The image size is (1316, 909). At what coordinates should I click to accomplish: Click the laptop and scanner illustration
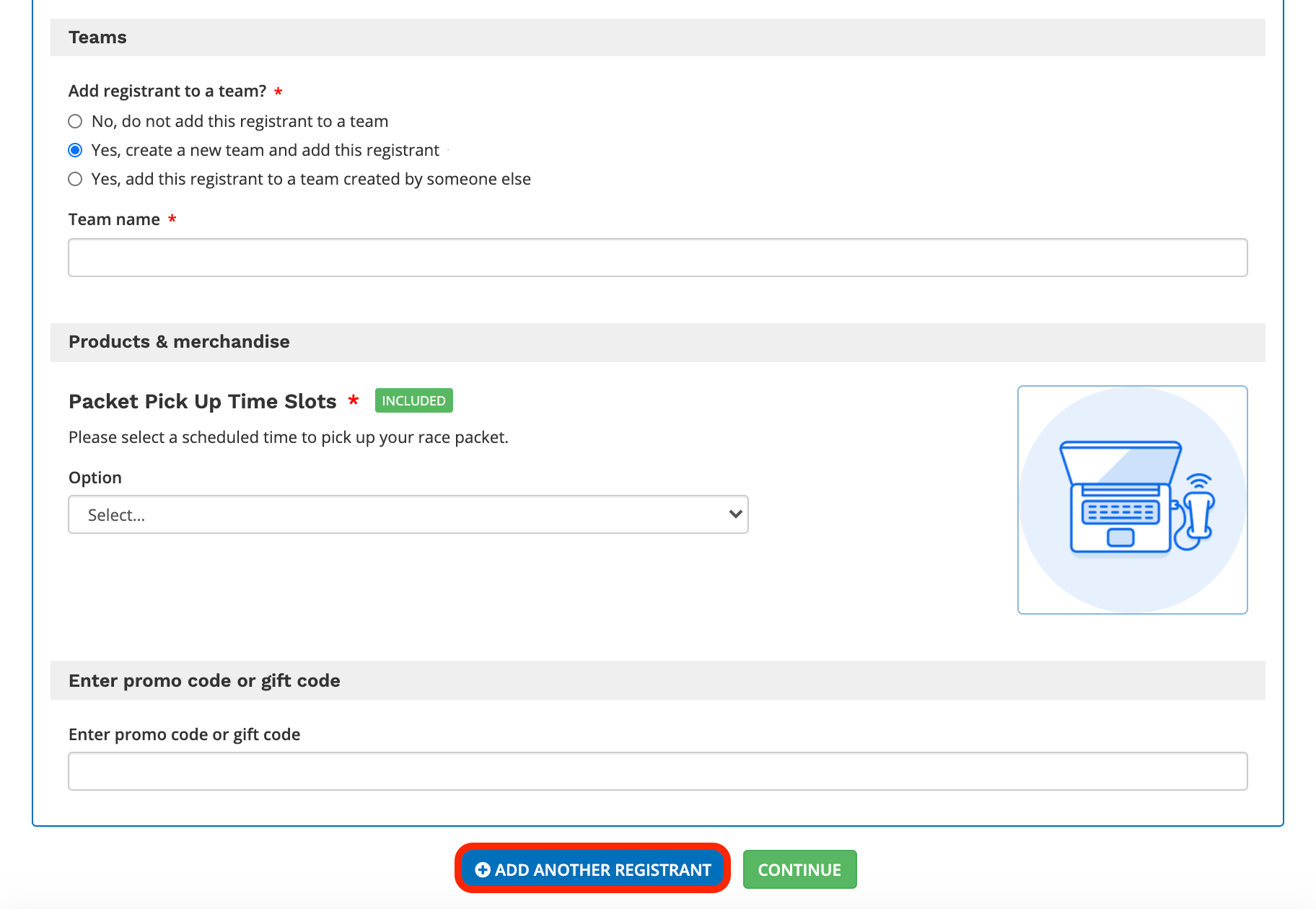point(1132,500)
